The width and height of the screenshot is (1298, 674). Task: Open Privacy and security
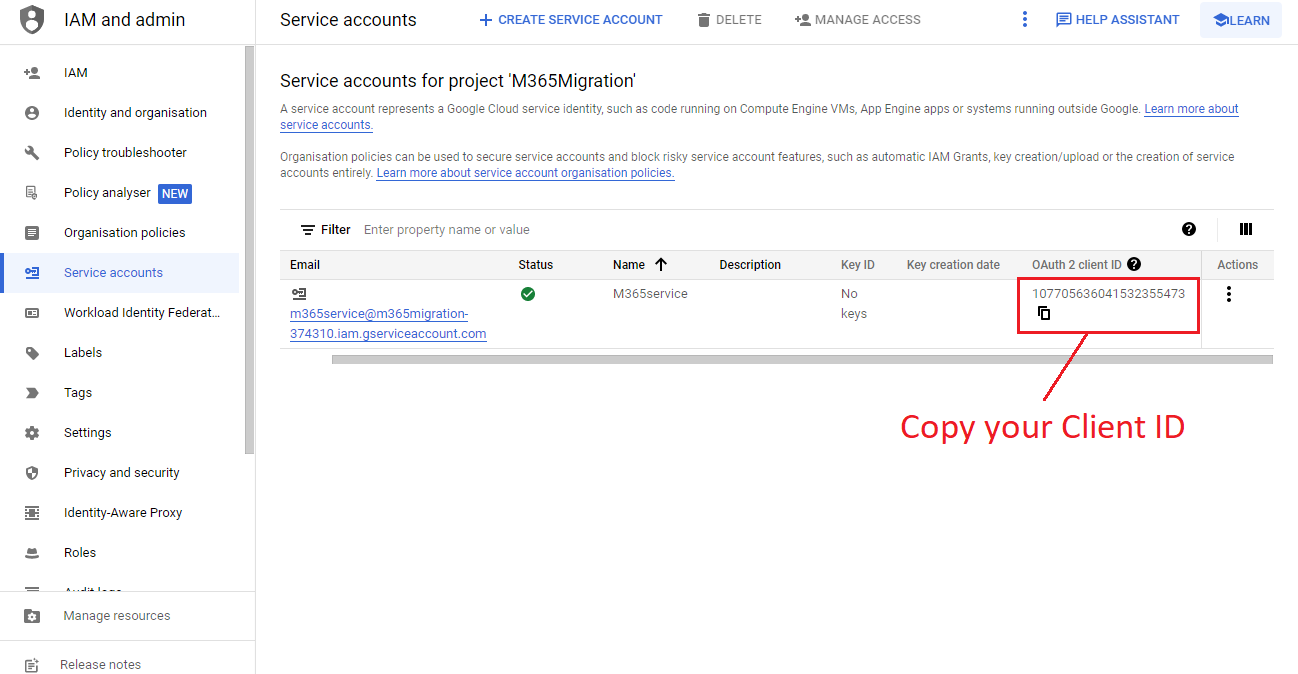click(120, 473)
